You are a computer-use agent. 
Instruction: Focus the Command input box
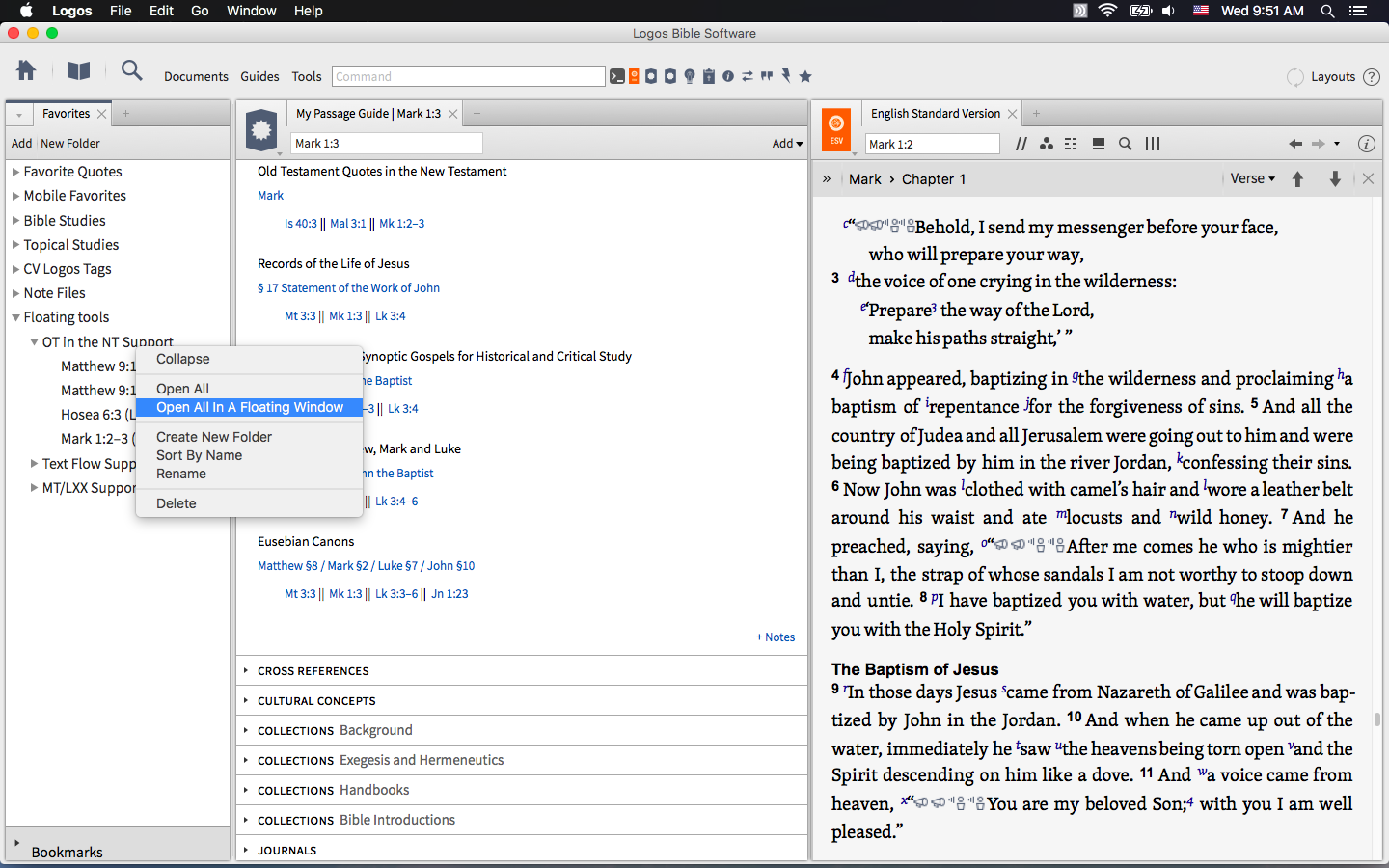[x=469, y=76]
